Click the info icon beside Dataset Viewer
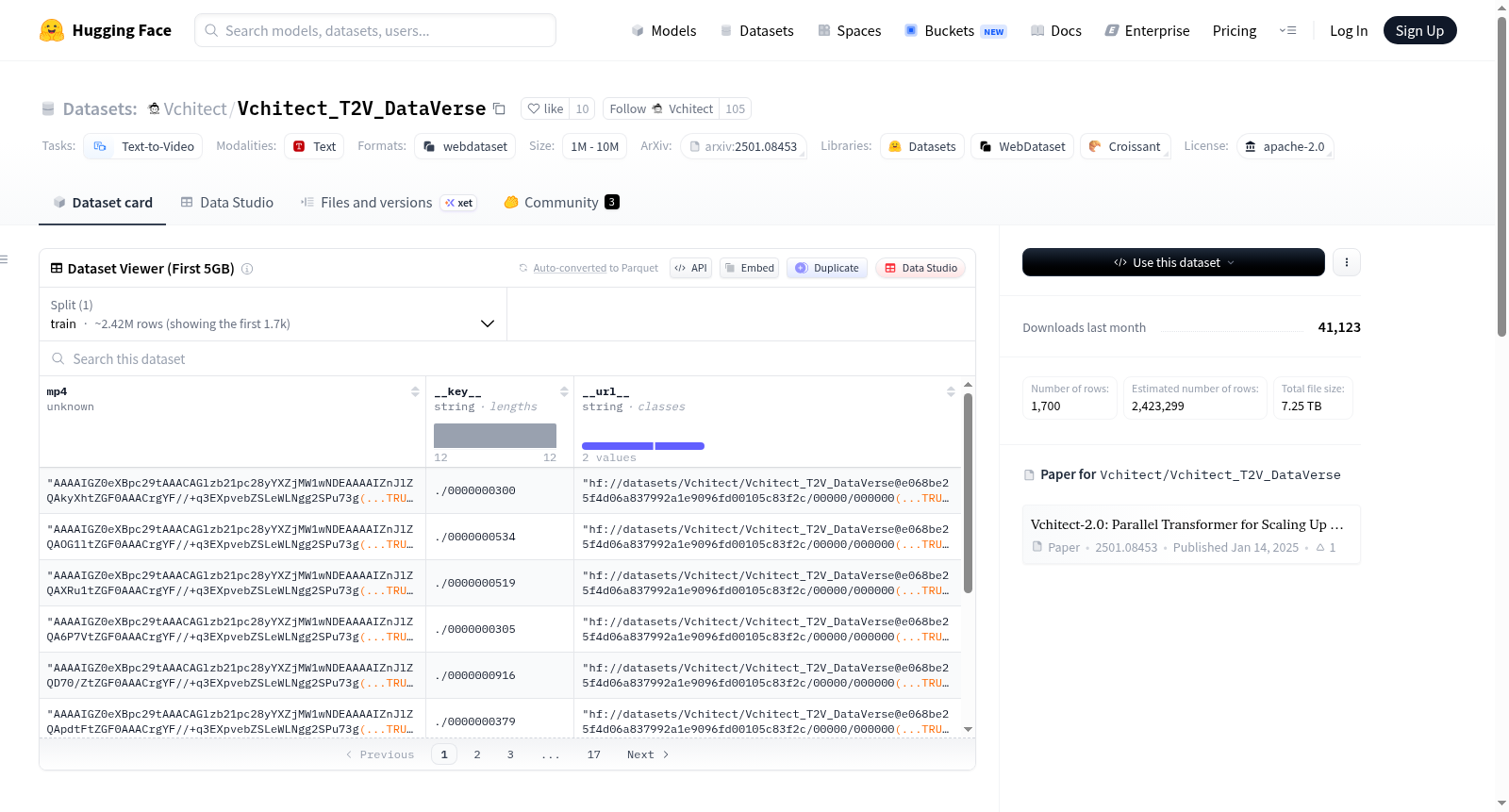 click(x=247, y=269)
